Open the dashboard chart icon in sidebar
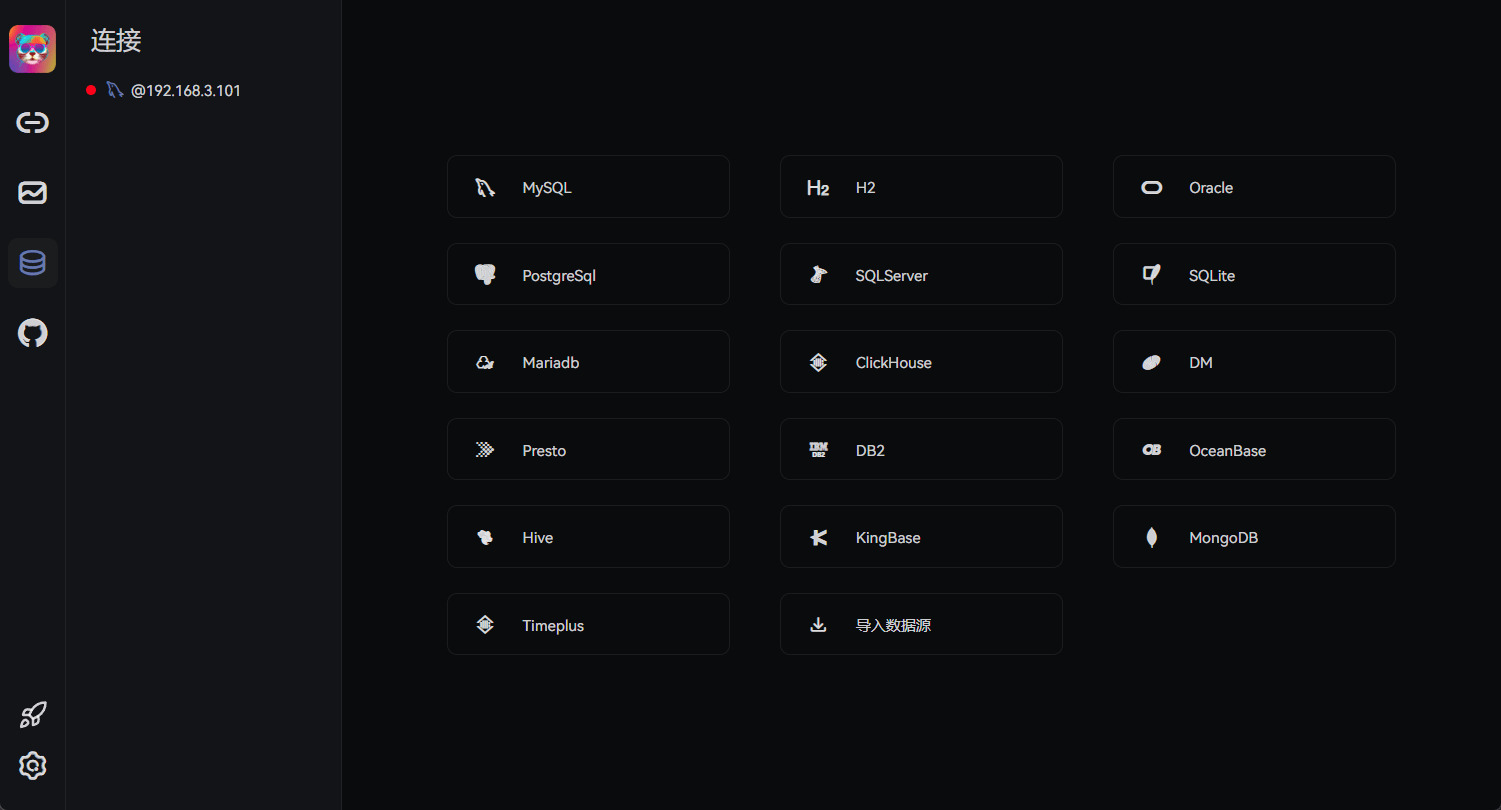 [x=32, y=193]
